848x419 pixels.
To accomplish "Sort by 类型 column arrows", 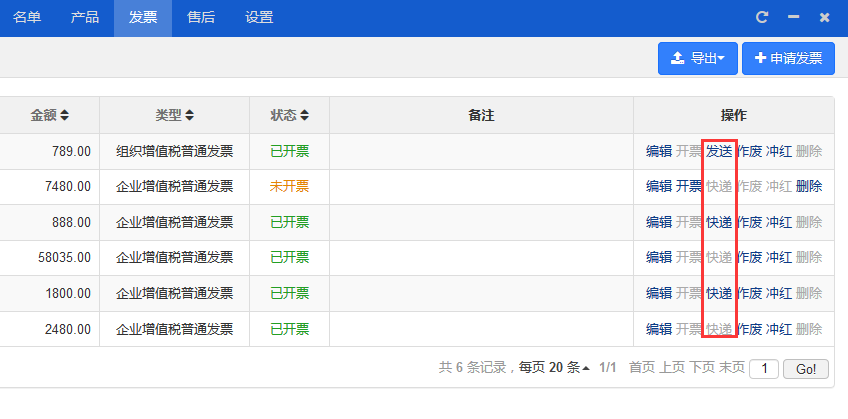I will click(189, 115).
